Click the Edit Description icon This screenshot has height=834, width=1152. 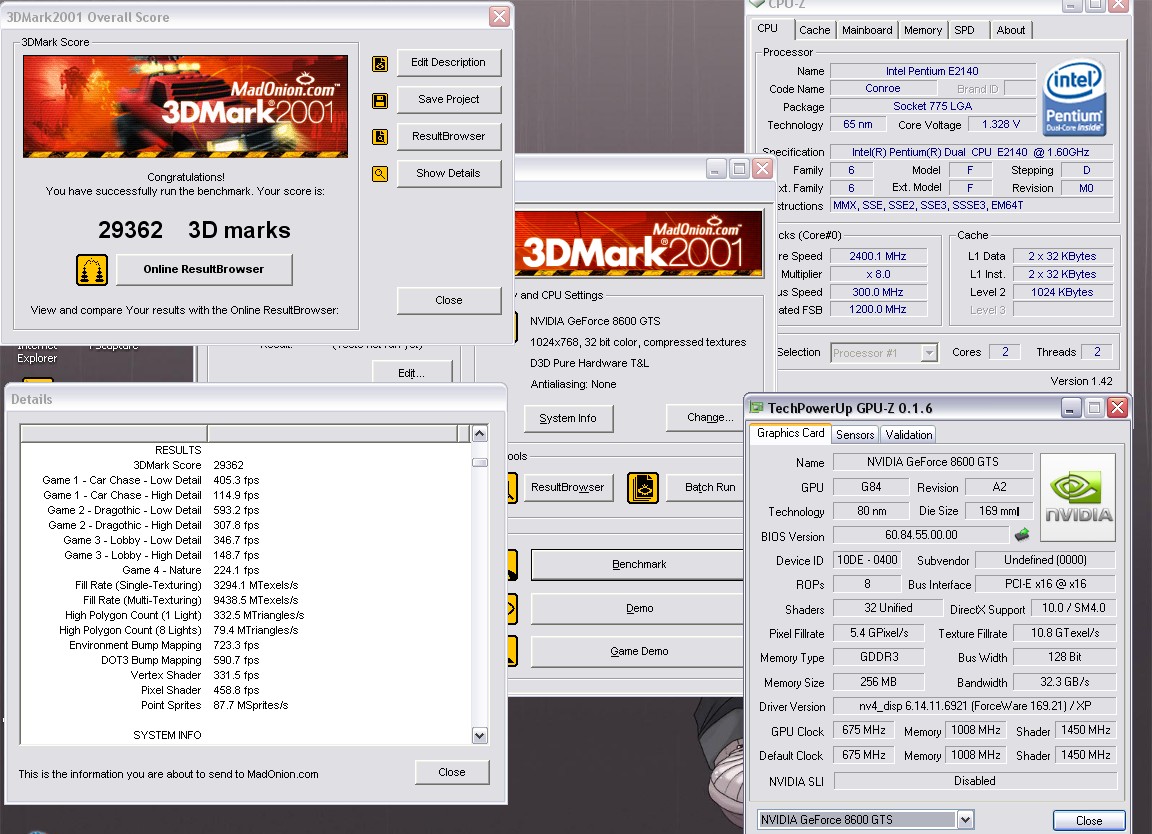[380, 64]
